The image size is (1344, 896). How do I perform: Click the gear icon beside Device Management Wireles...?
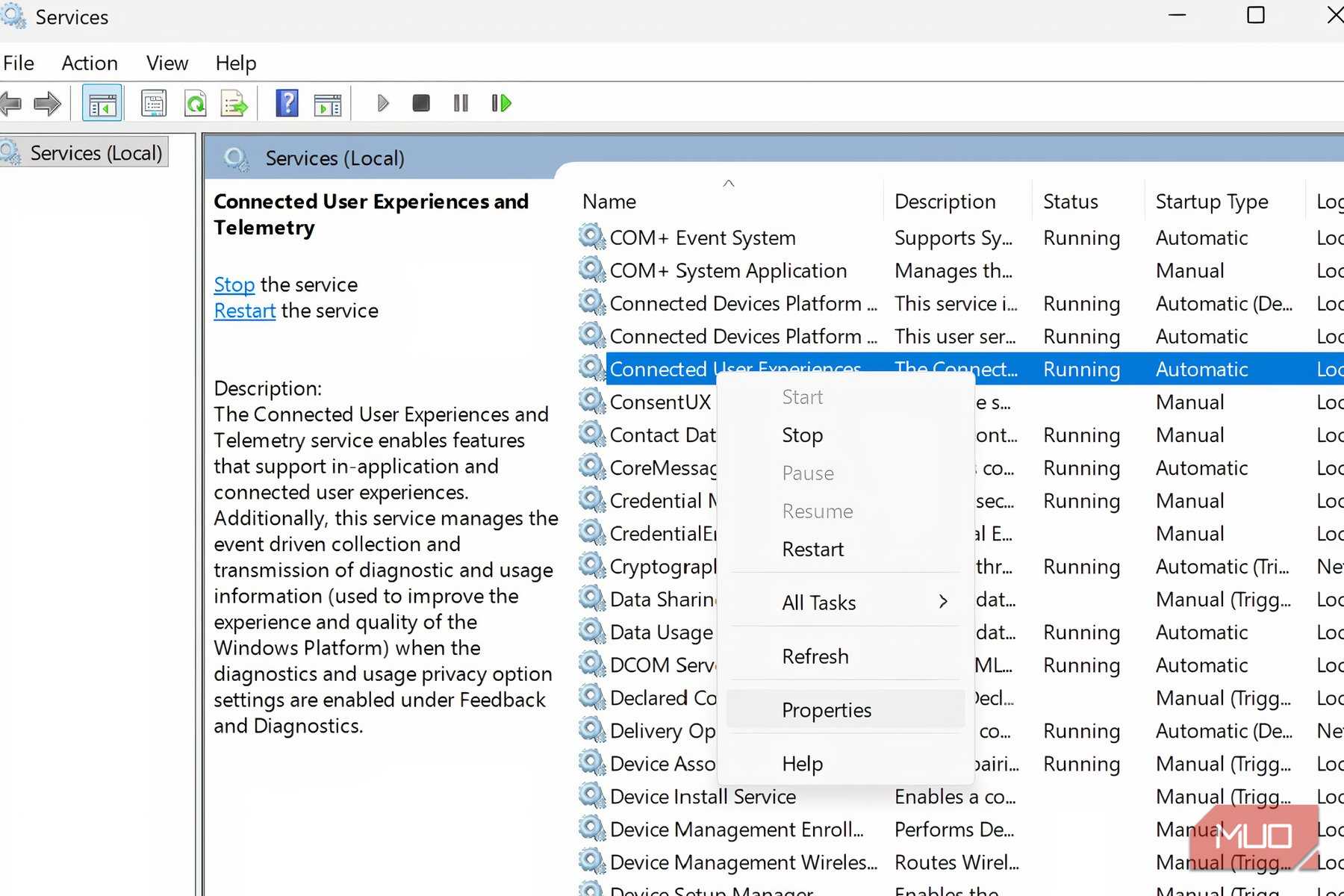(591, 861)
